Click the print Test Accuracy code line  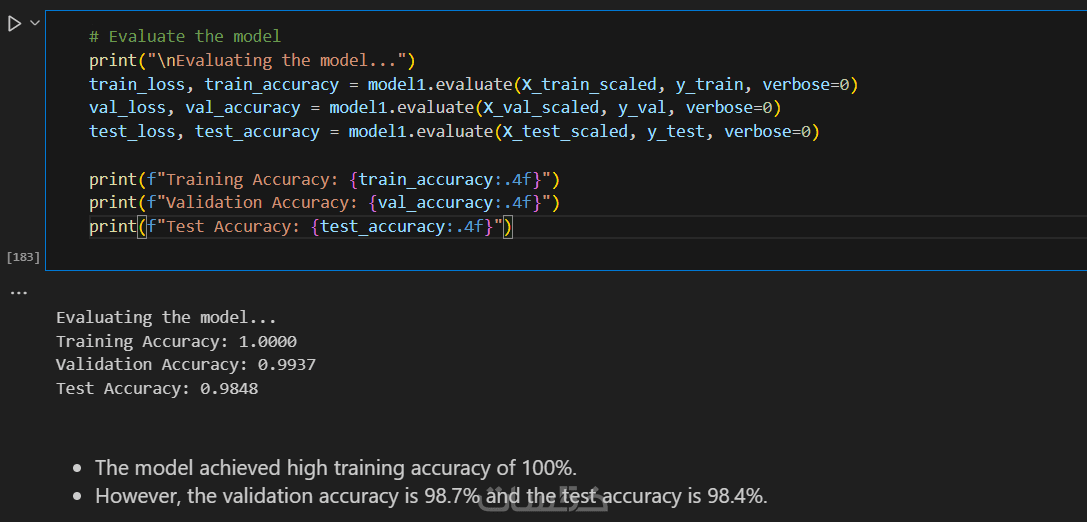click(300, 227)
